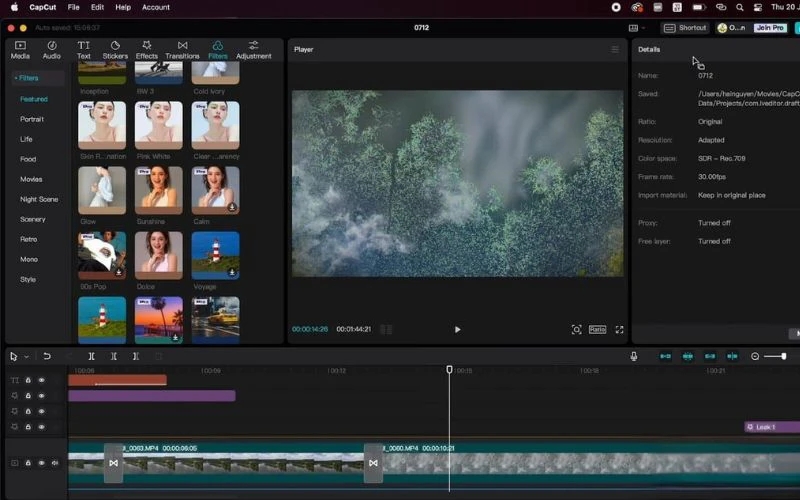Image resolution: width=800 pixels, height=500 pixels.
Task: Switch to the Effects tab
Action: (x=147, y=50)
